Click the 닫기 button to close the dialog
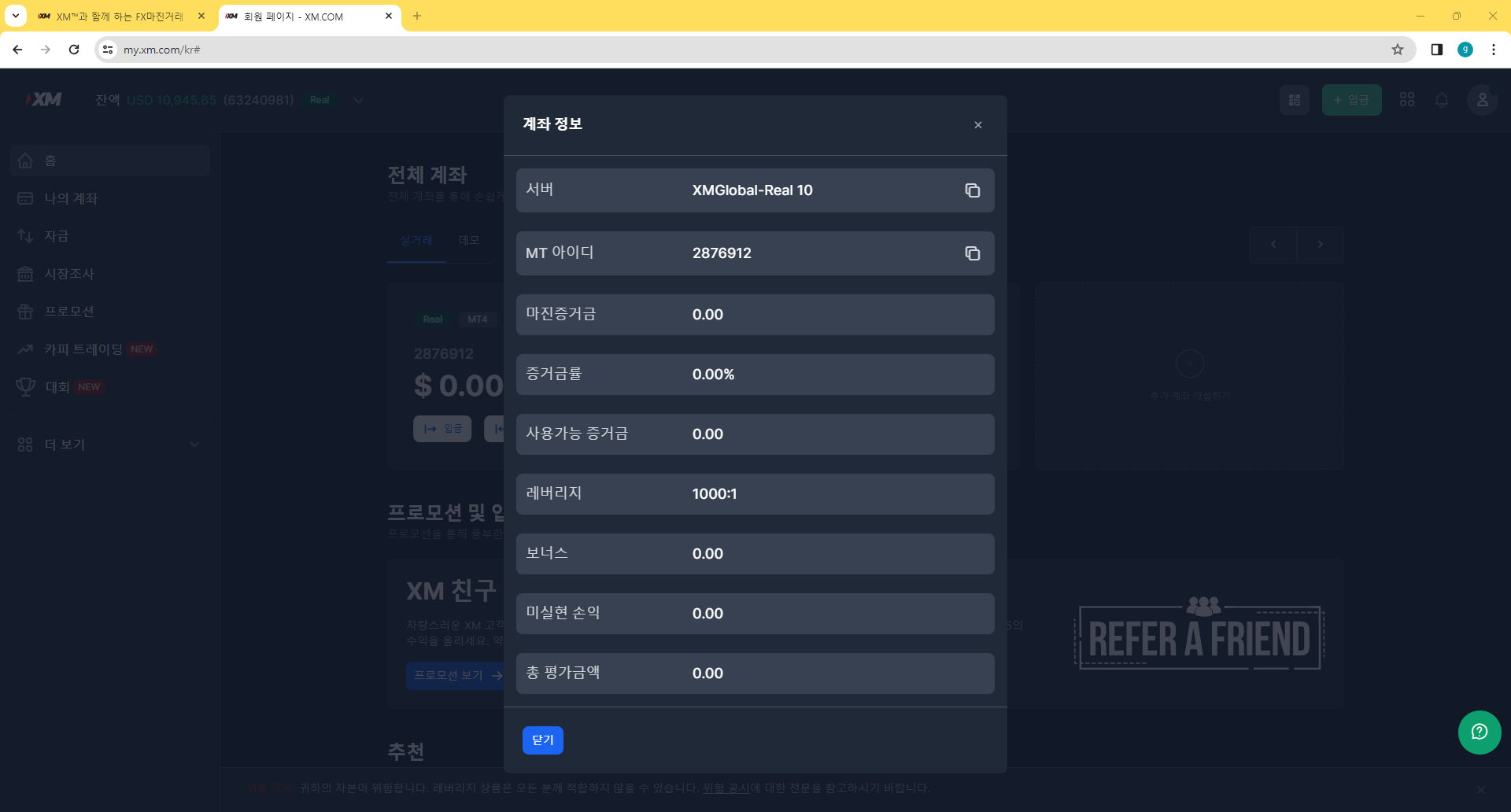 coord(543,740)
